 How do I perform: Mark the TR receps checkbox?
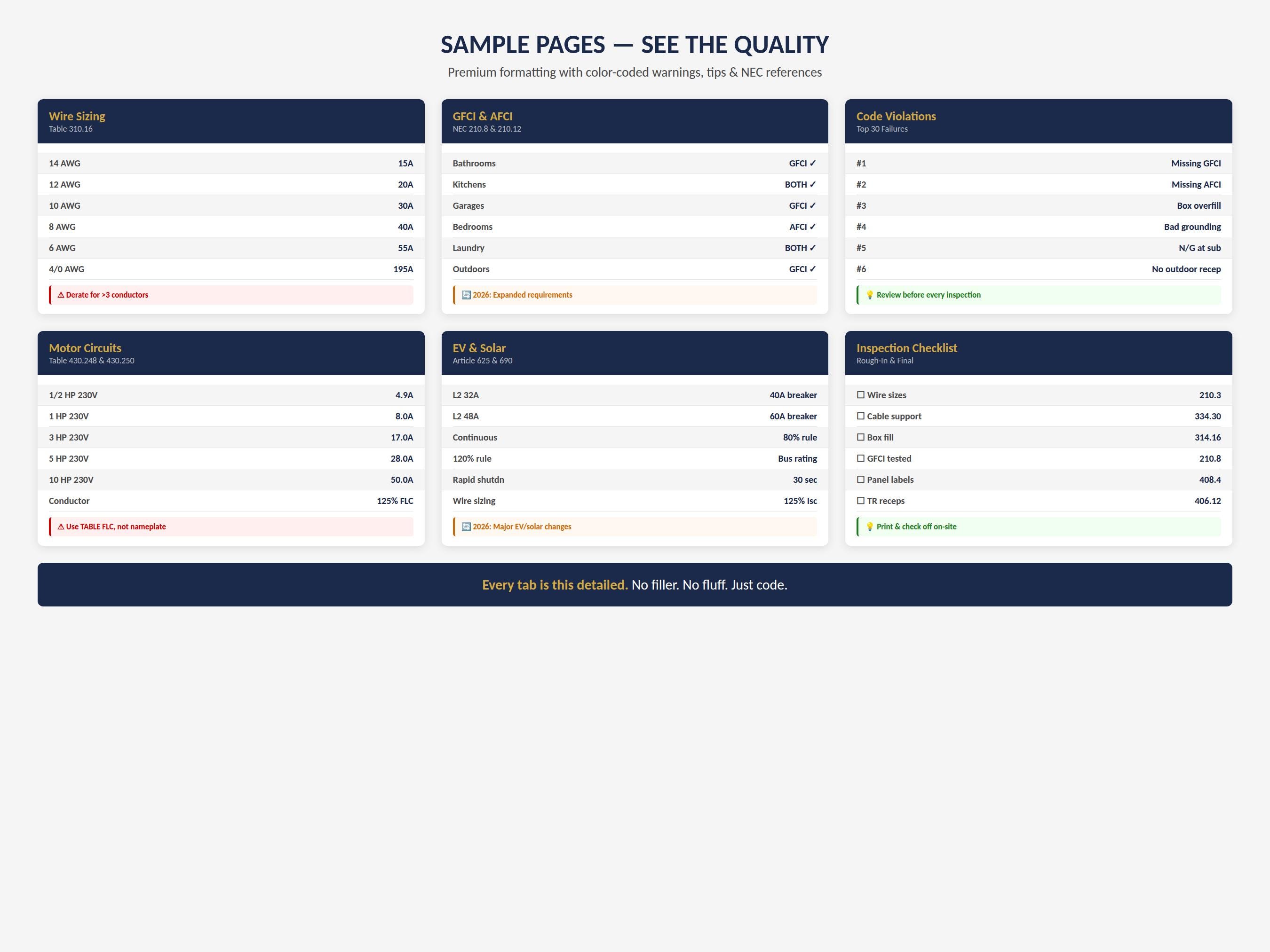click(861, 501)
